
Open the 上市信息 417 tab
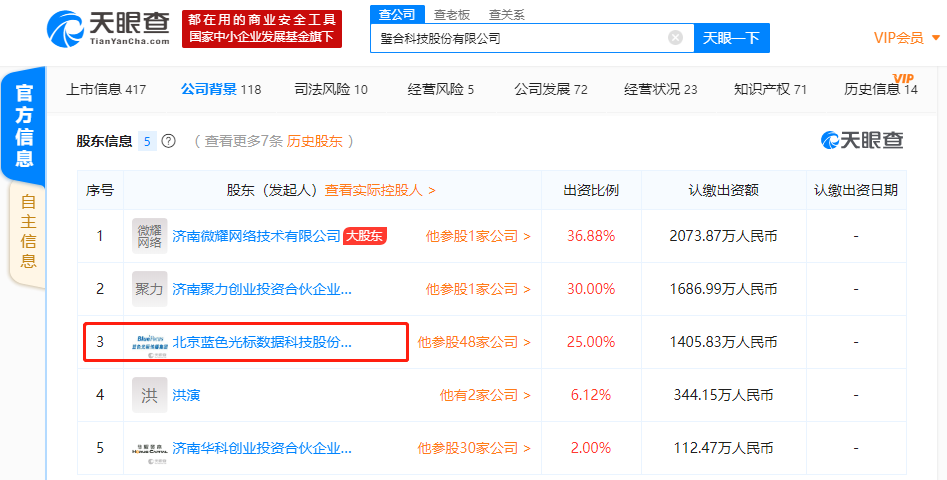click(106, 89)
